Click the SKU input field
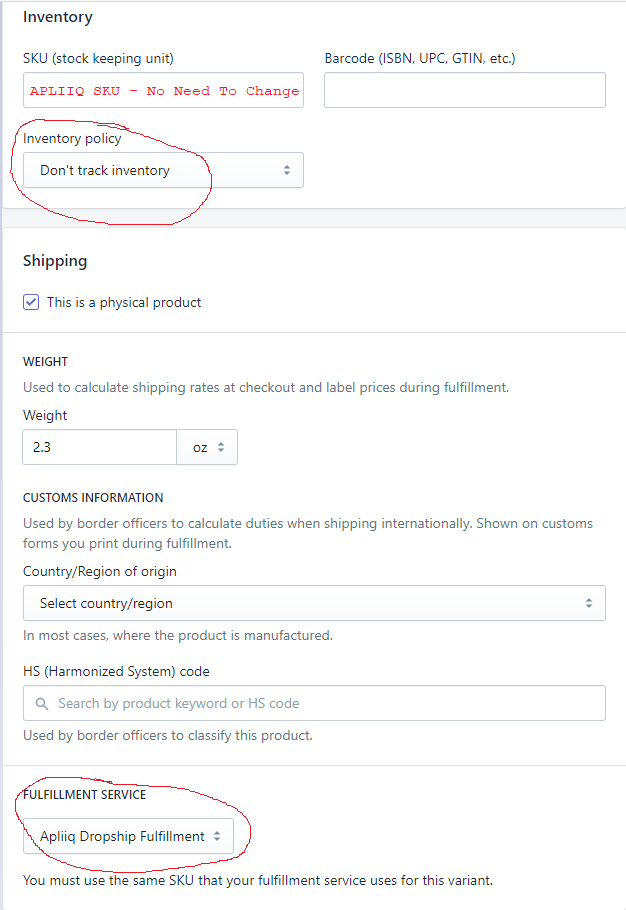Screen dimensions: 626x910 click(163, 90)
